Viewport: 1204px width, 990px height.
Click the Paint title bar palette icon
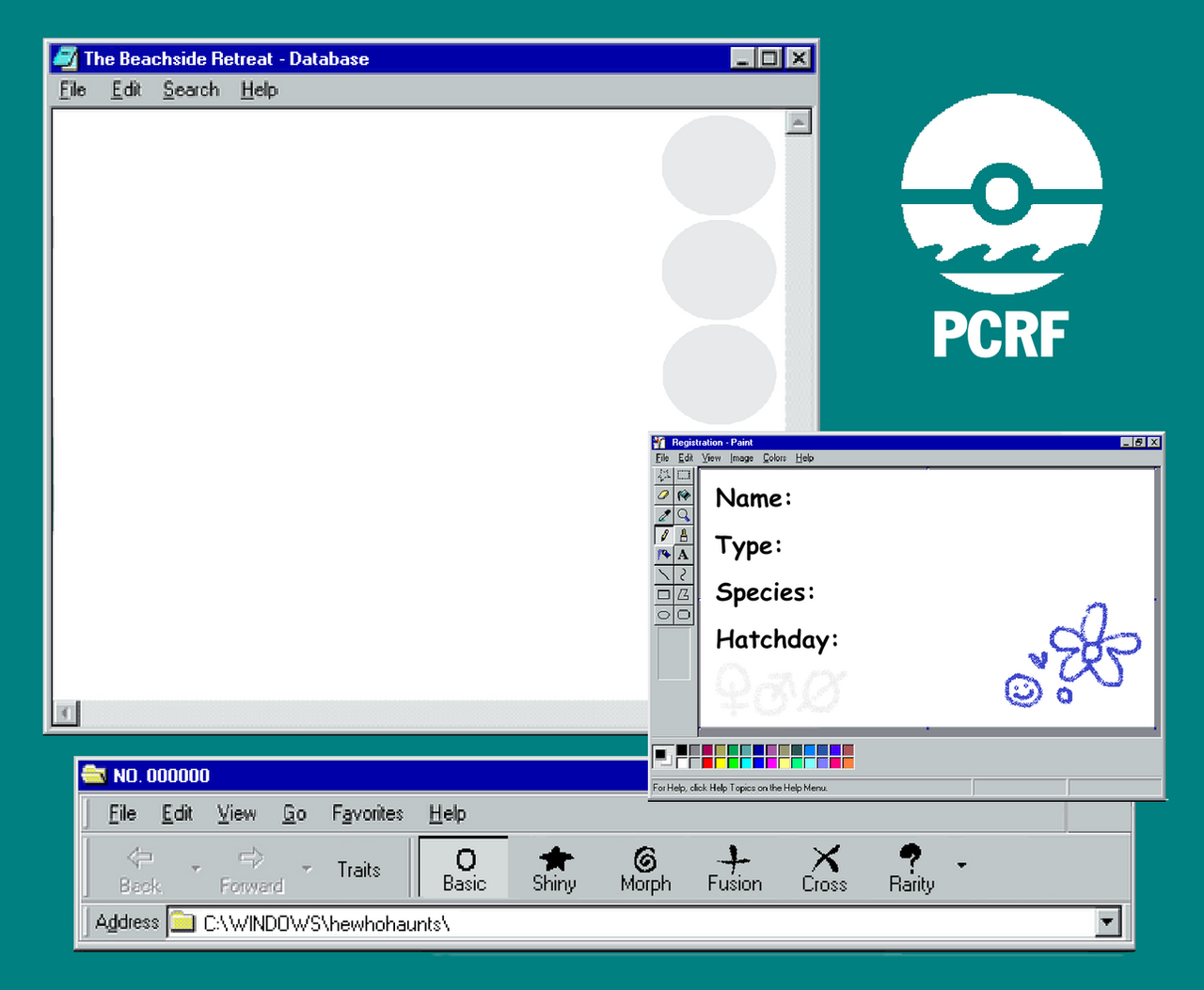click(x=659, y=442)
